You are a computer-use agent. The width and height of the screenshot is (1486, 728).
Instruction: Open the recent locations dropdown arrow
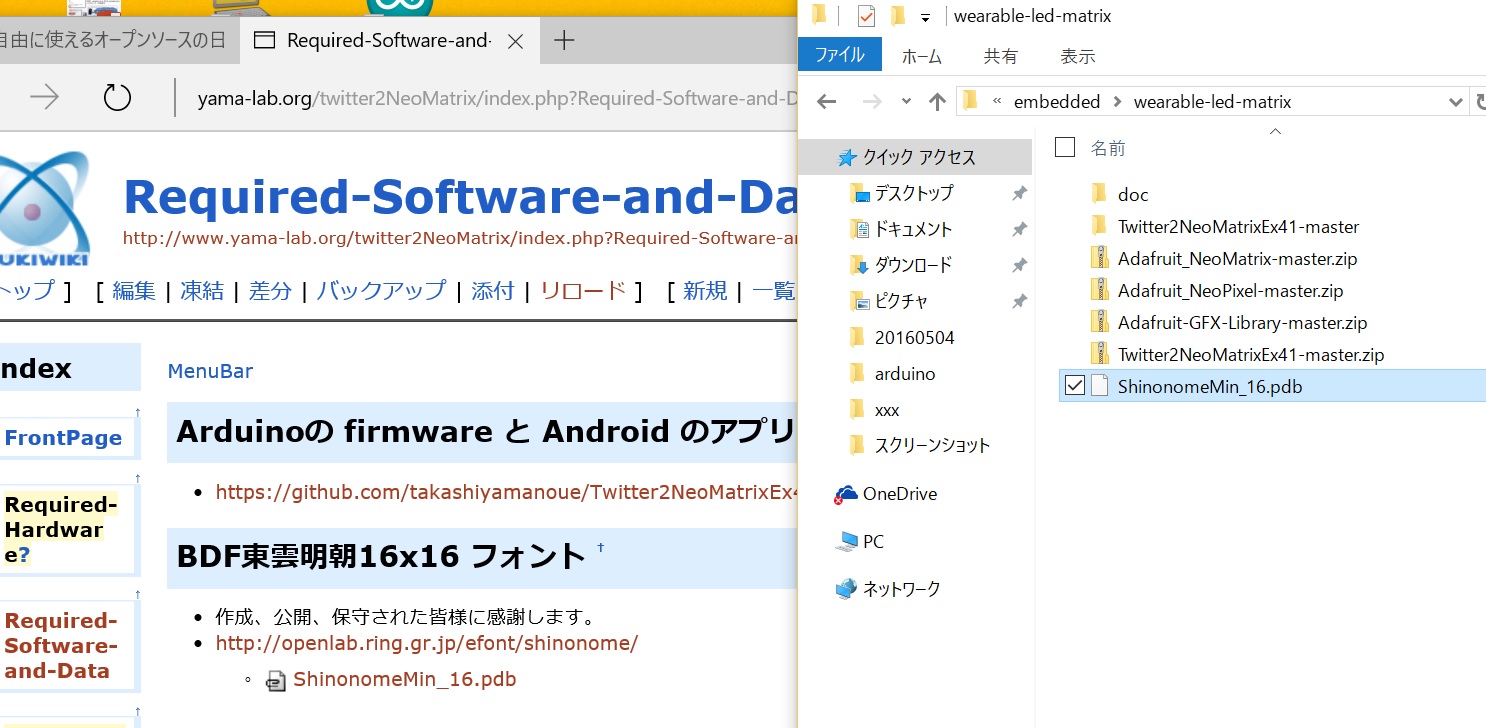[x=906, y=102]
